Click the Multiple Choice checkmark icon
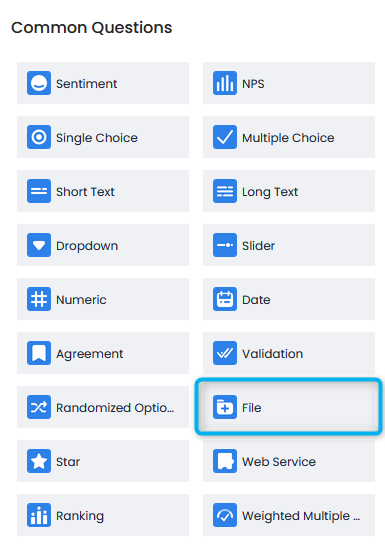Viewport: 385px width, 546px height. 225,137
